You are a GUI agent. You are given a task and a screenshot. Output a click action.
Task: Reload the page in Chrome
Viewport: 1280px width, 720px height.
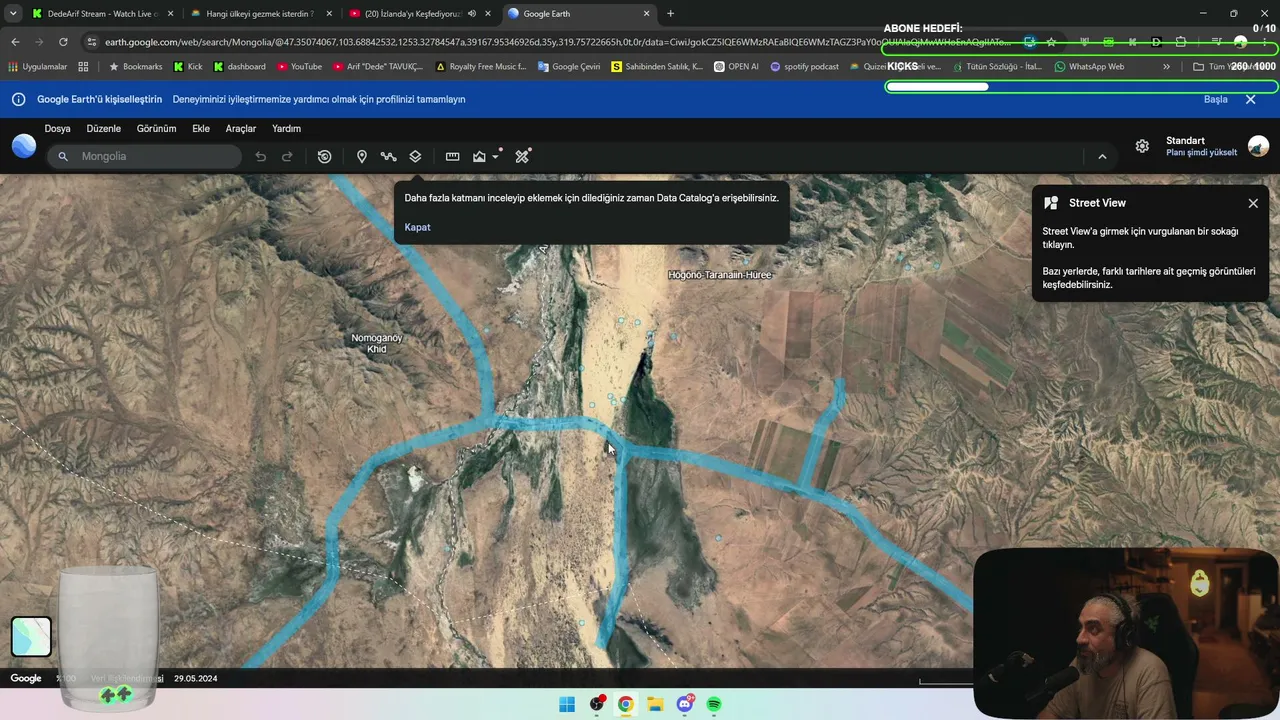[63, 42]
